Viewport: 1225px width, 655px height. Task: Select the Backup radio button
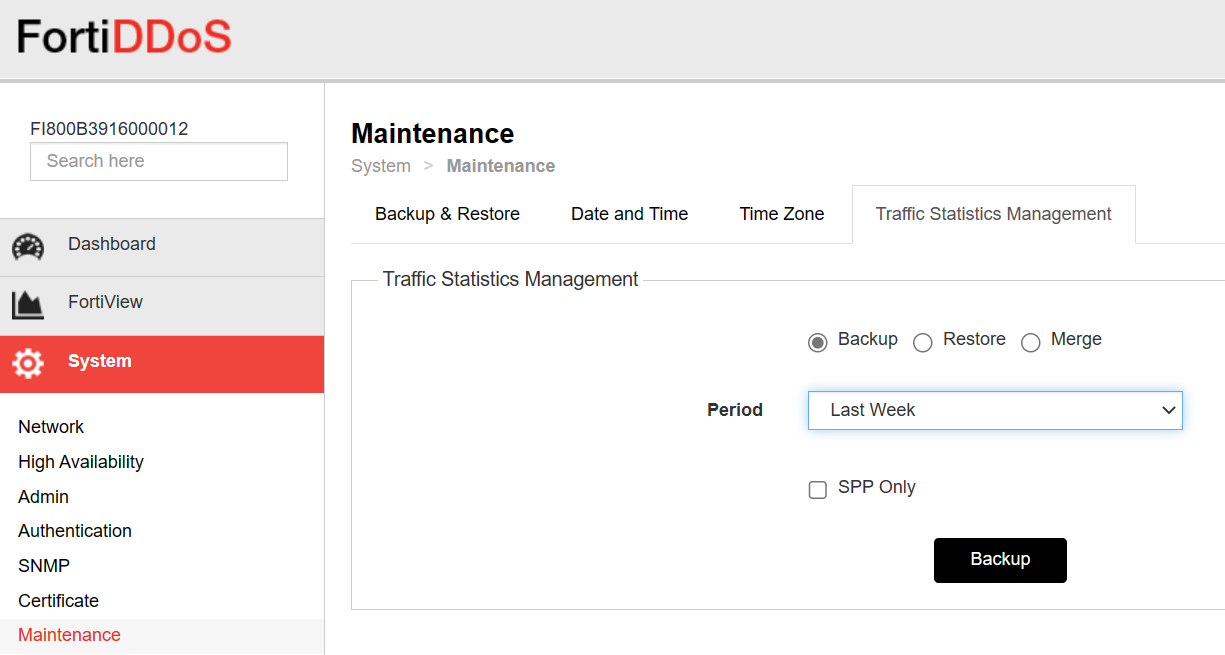click(817, 342)
